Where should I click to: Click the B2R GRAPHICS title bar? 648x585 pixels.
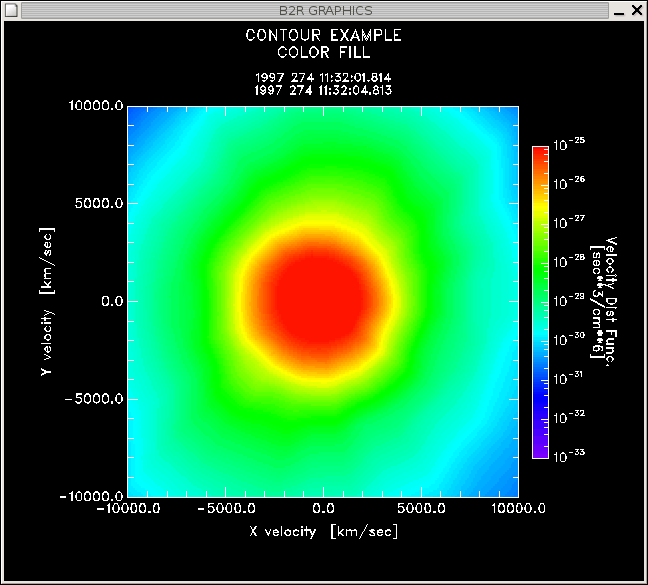coord(315,11)
